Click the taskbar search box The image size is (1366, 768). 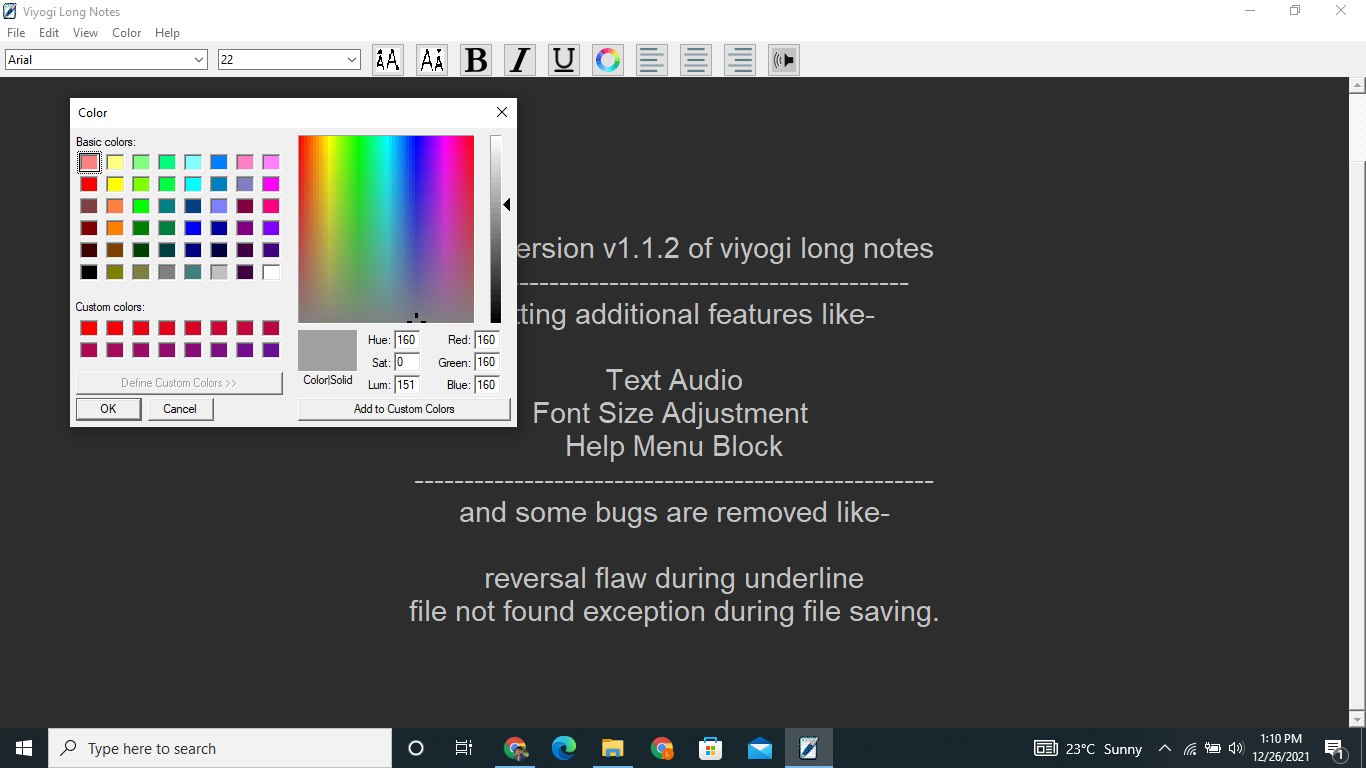(x=220, y=748)
